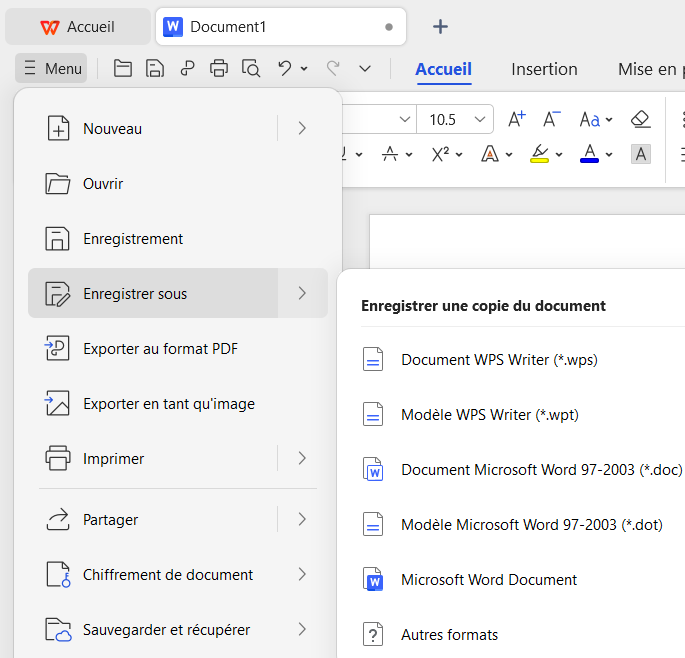Open the font size 10.5 dropdown
685x658 pixels.
coord(481,120)
